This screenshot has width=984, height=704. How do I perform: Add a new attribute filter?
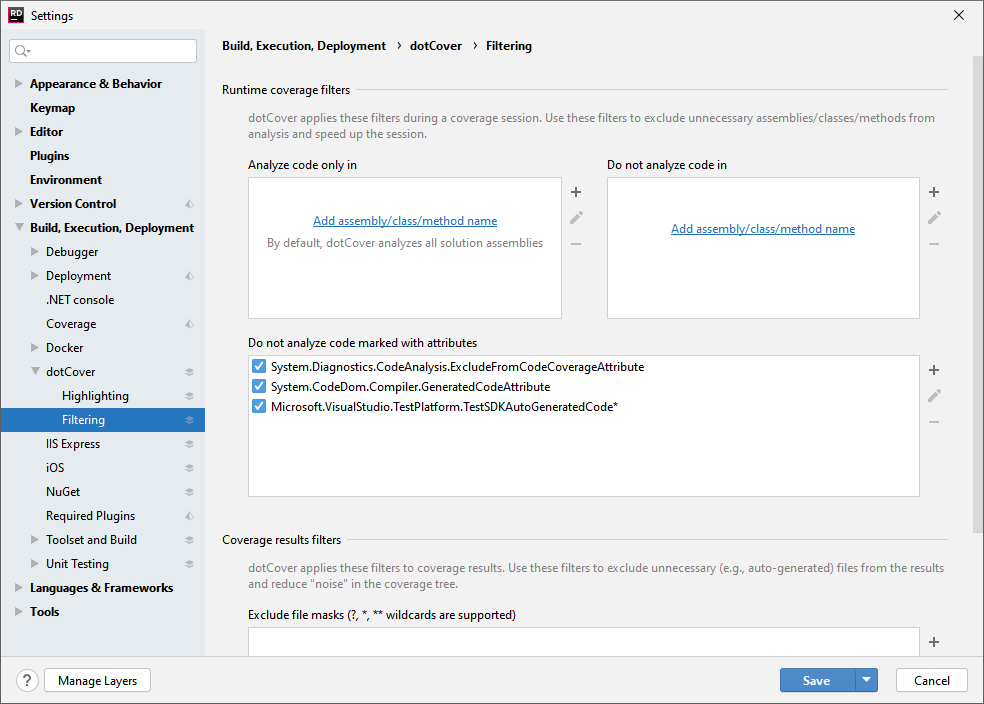coord(934,370)
